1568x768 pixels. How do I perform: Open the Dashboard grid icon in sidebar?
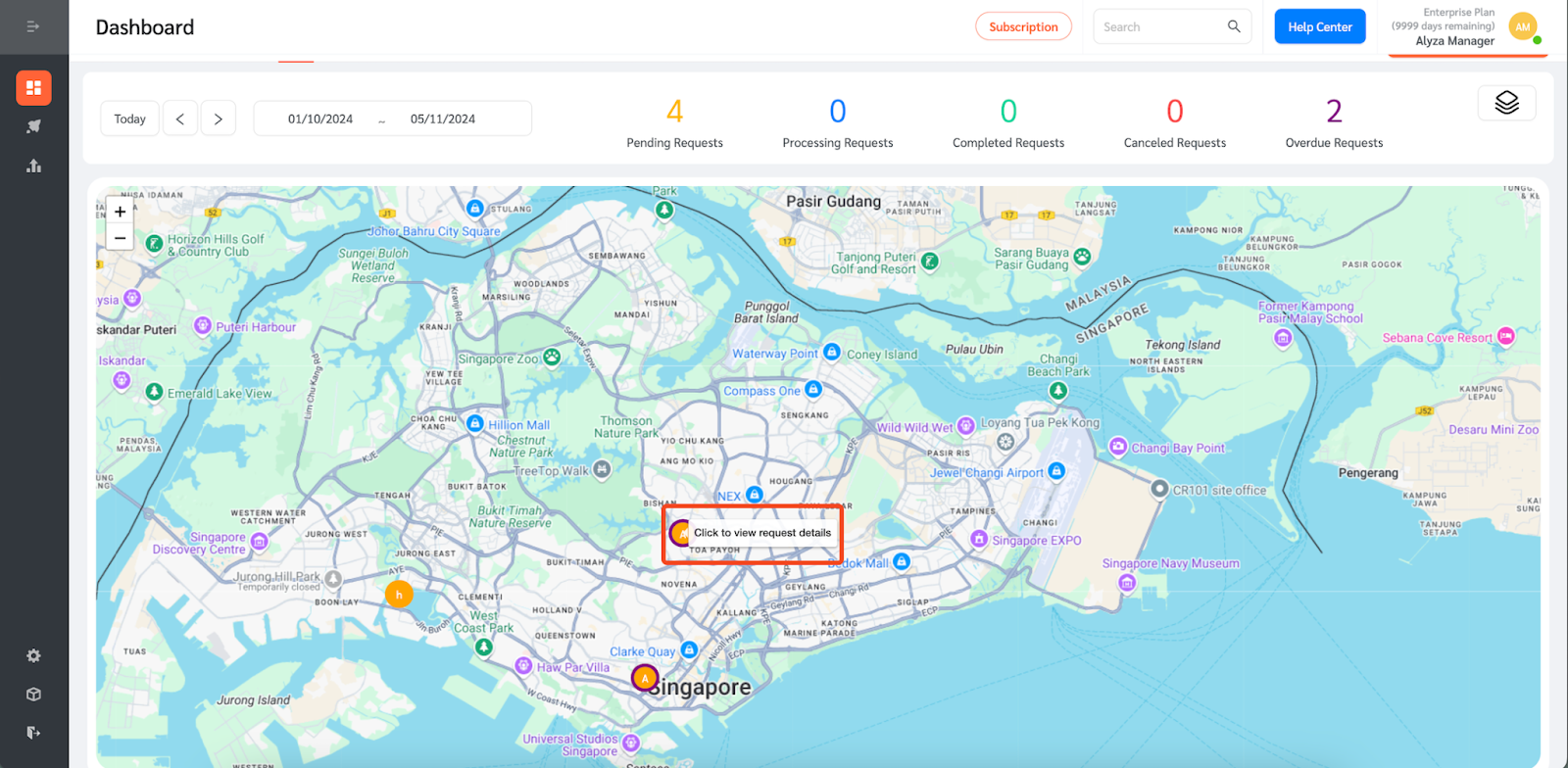33,87
